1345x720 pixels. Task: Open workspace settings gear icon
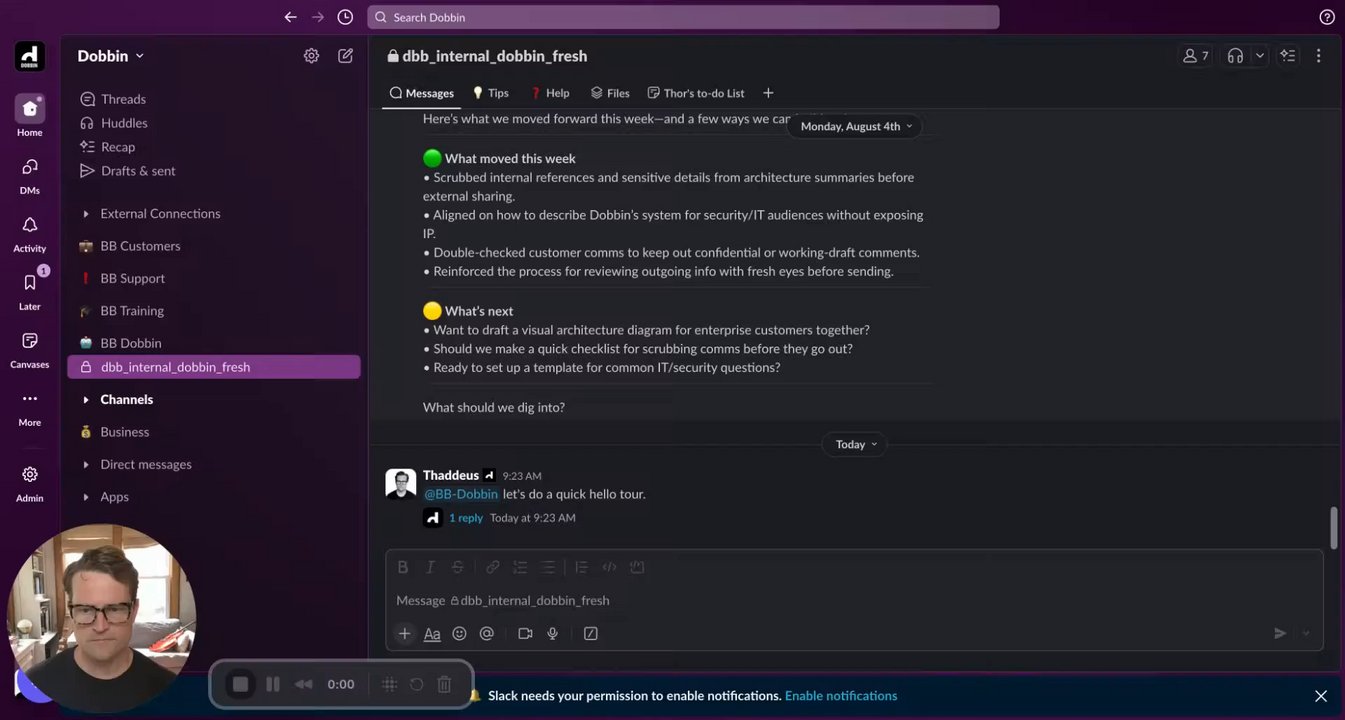311,56
